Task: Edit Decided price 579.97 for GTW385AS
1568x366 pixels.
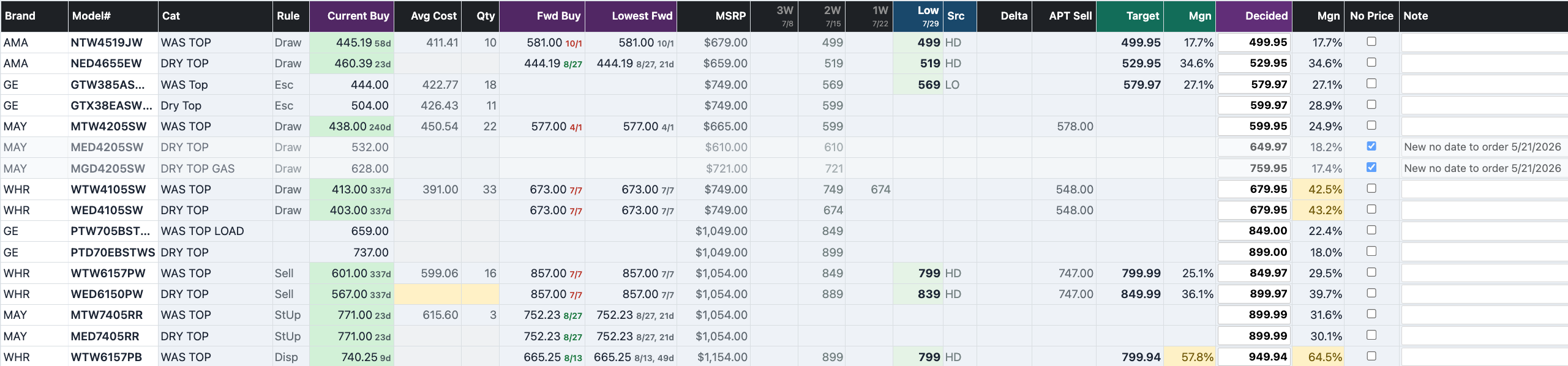Action: (1254, 84)
